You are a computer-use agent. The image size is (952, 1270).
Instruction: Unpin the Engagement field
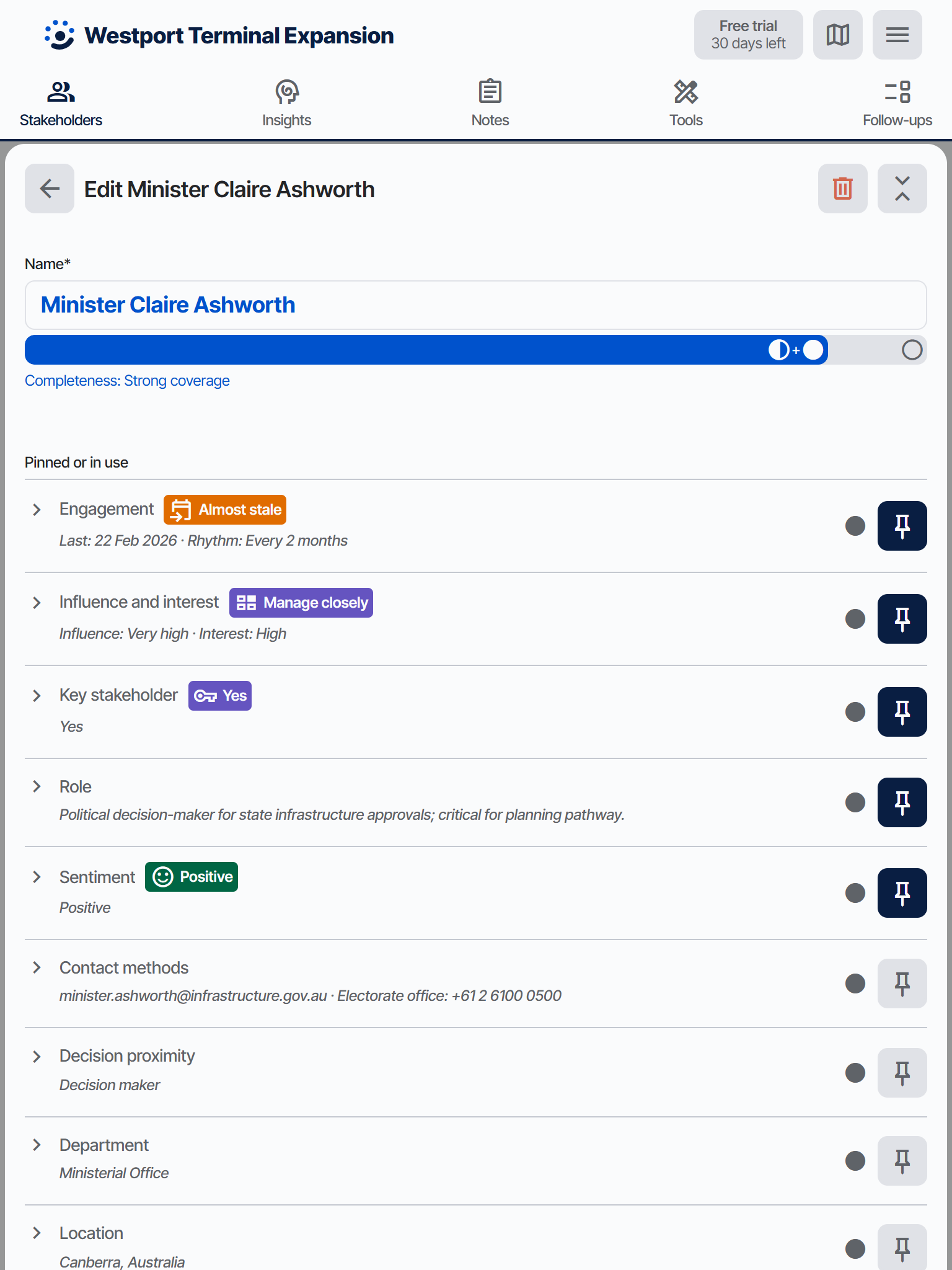pos(902,526)
